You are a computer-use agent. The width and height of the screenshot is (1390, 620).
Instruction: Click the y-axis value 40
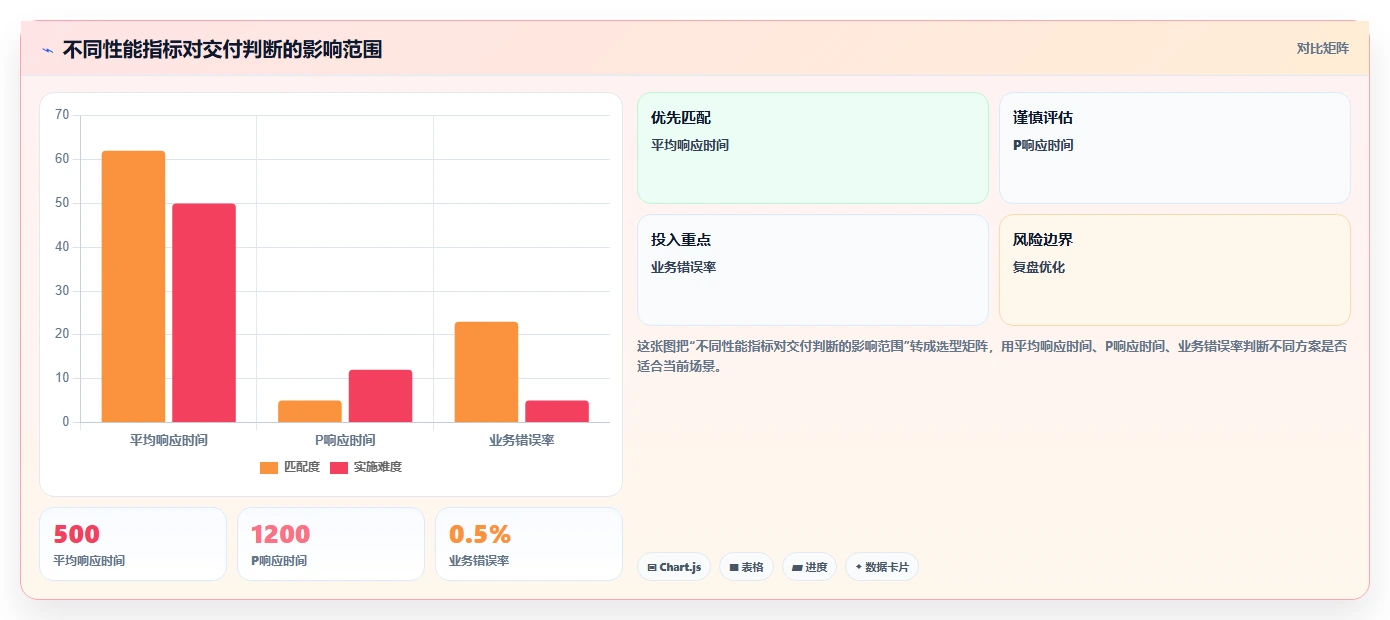coord(62,247)
